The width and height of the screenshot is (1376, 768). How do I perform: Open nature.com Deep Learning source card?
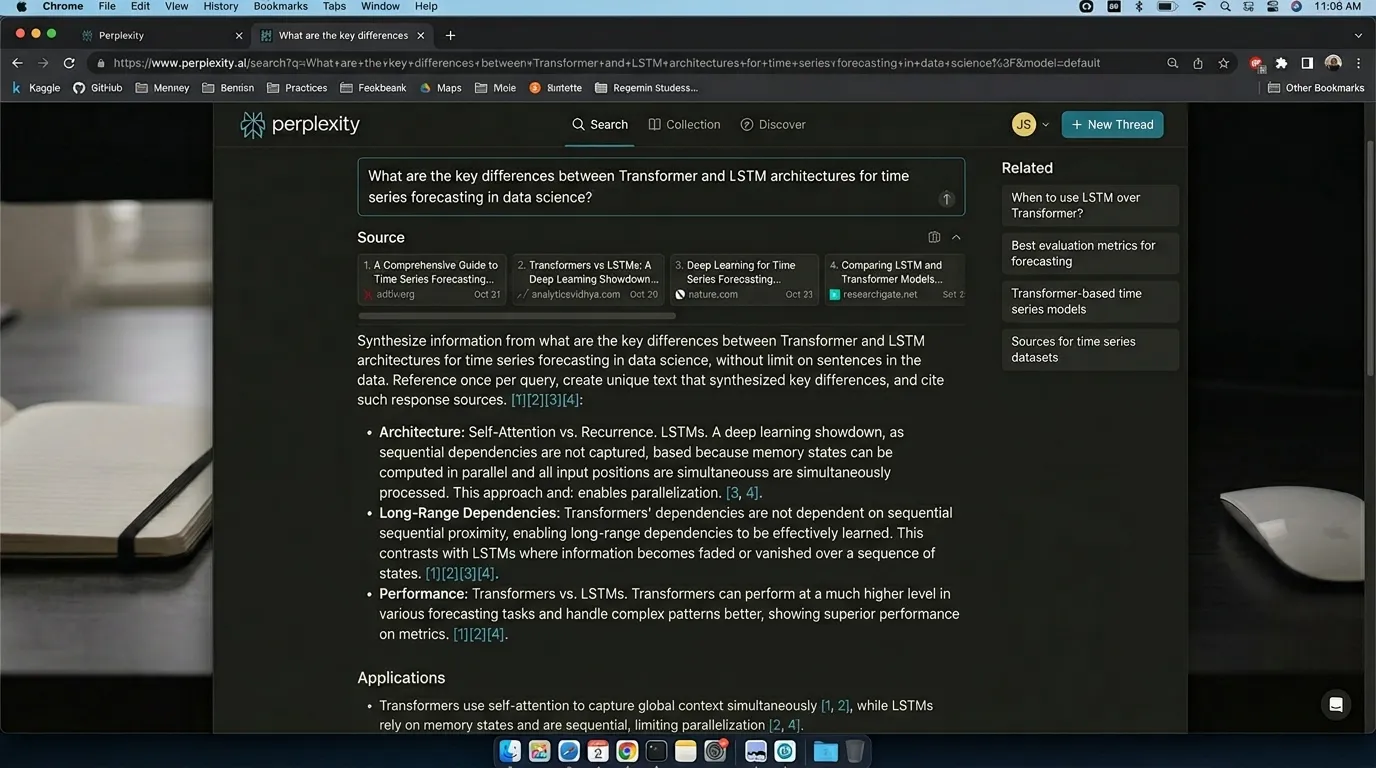pyautogui.click(x=744, y=279)
